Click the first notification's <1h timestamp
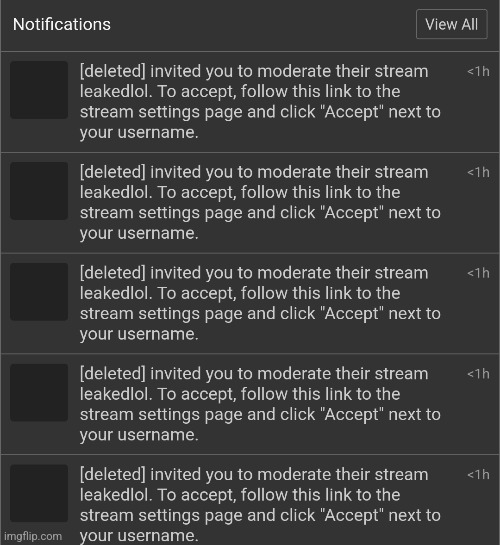The height and width of the screenshot is (545, 500). pyautogui.click(x=478, y=72)
